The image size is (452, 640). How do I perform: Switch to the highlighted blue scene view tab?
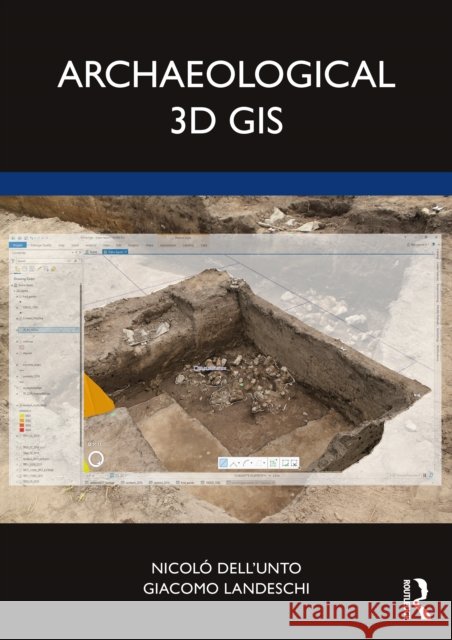(115, 252)
